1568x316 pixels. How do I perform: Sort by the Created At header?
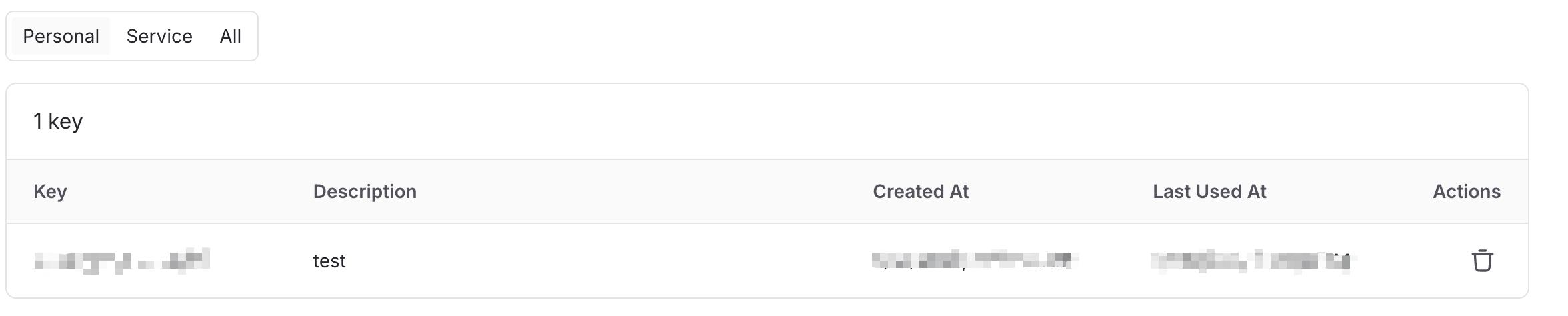[x=920, y=192]
